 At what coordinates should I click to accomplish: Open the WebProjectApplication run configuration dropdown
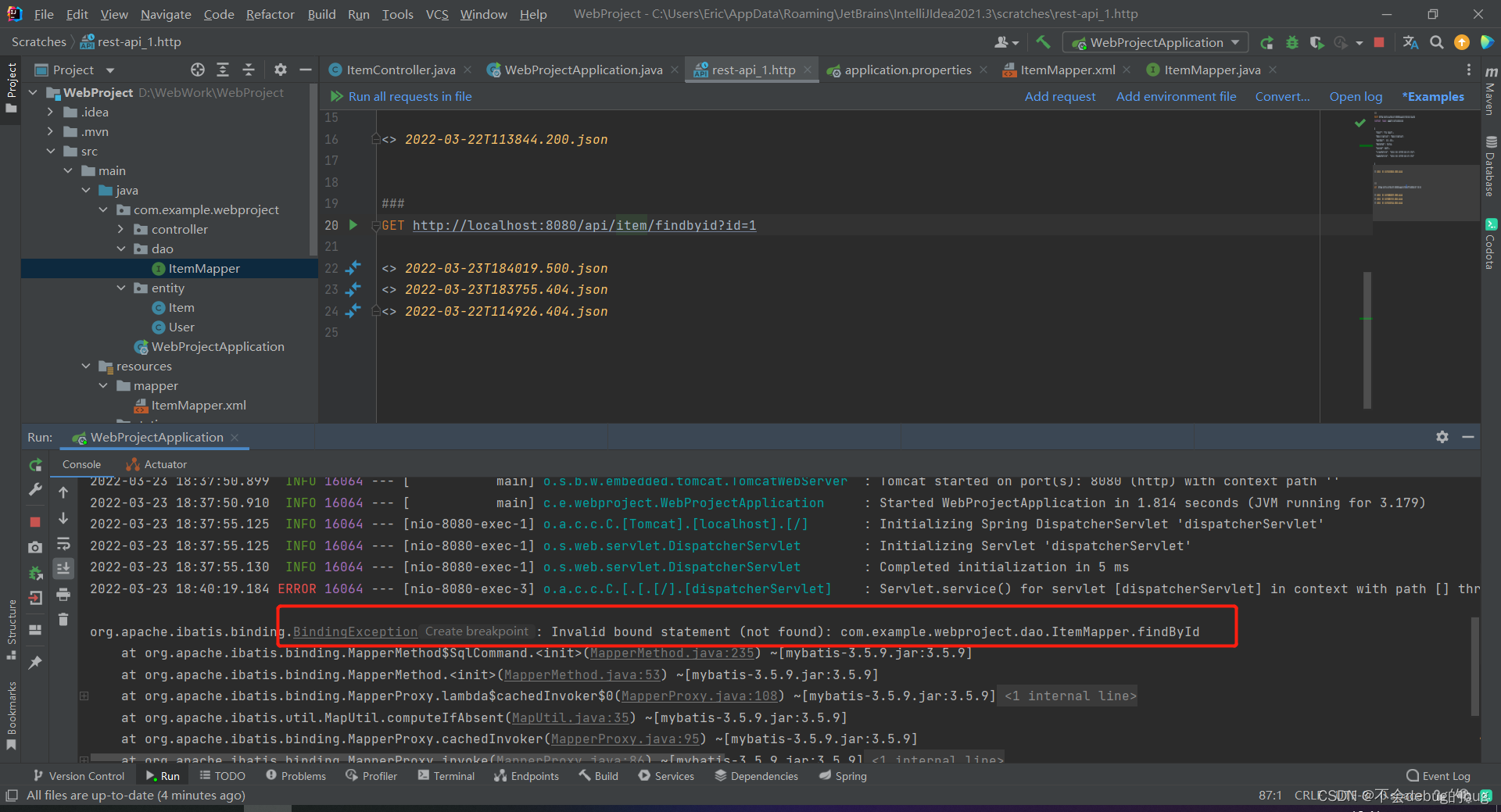(x=1155, y=42)
